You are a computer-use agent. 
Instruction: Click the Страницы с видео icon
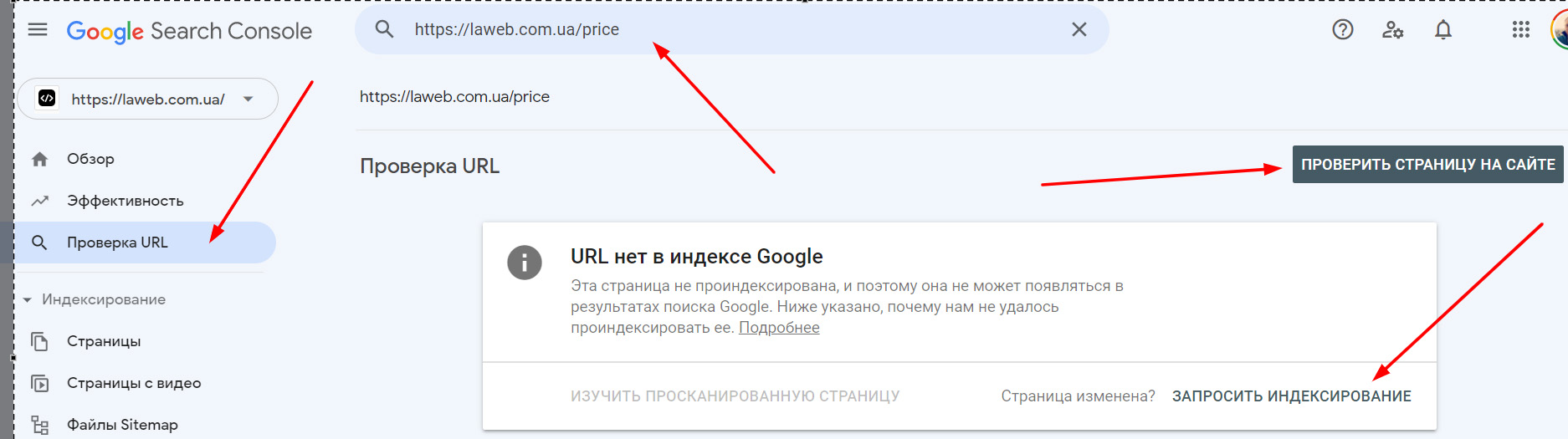39,383
